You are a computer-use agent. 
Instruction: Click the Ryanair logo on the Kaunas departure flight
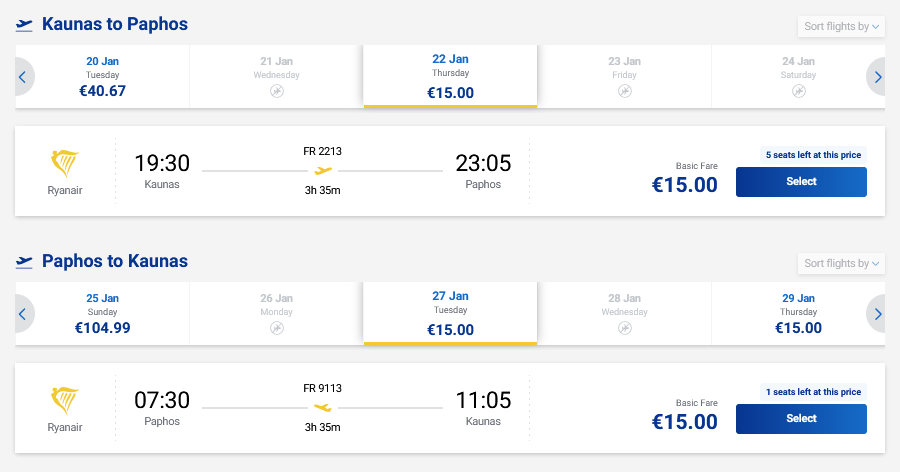tap(65, 164)
